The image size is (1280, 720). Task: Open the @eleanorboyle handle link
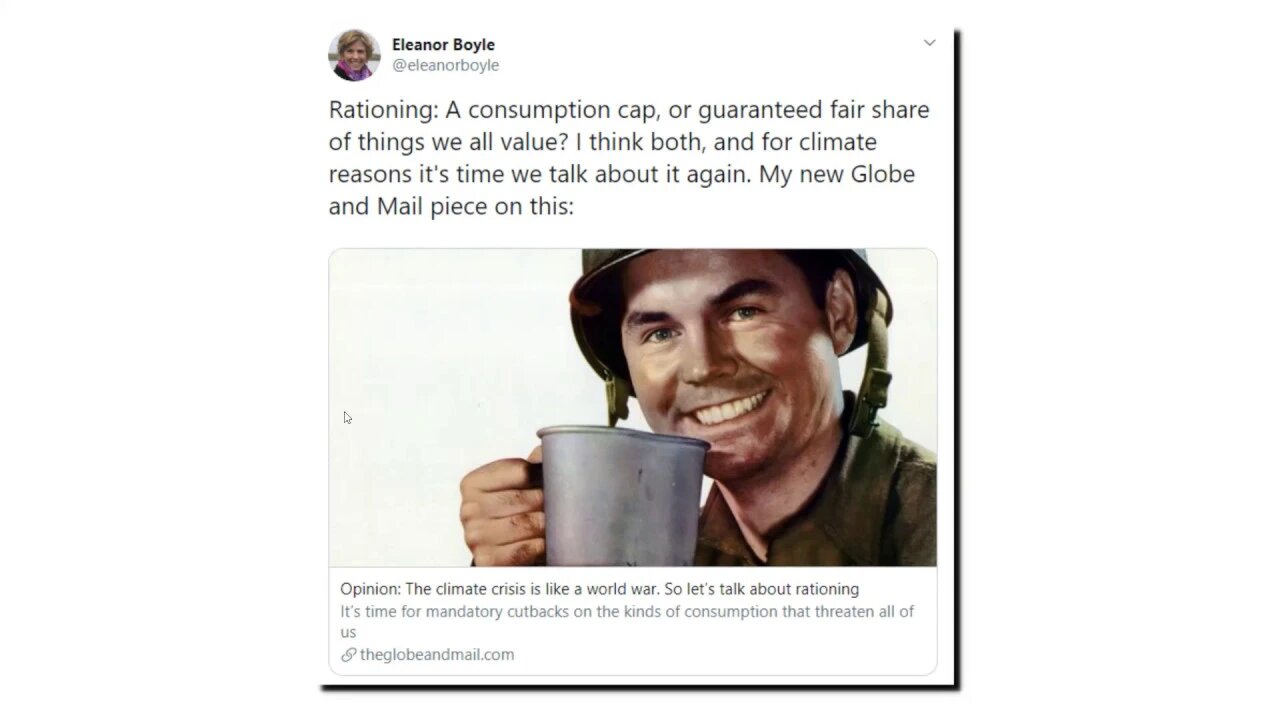pos(445,65)
